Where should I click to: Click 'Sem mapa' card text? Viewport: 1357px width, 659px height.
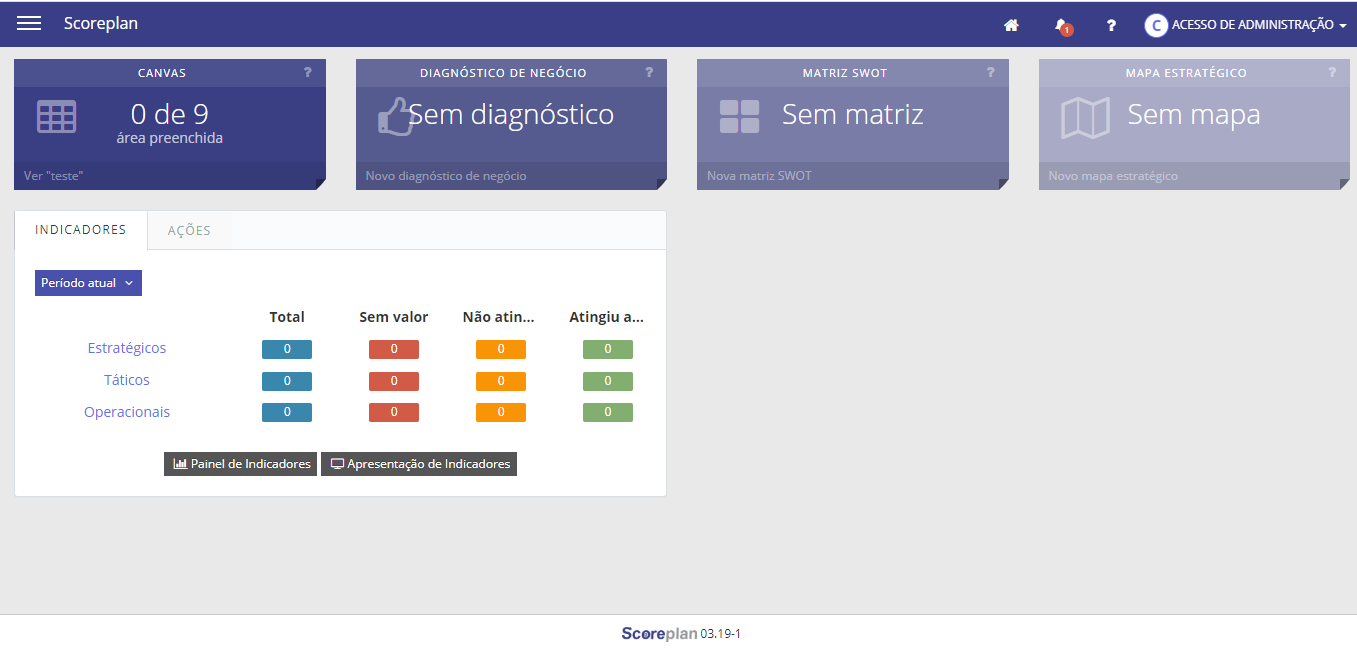click(1194, 114)
